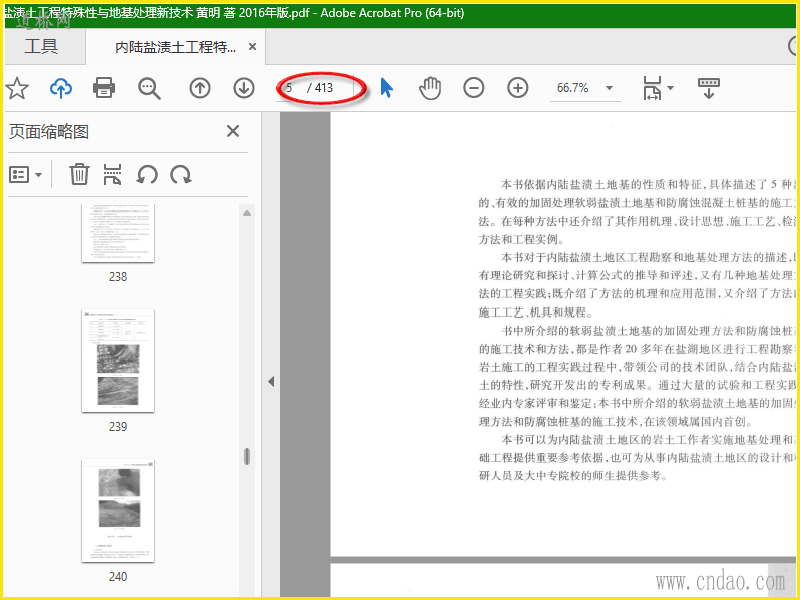Go to next page arrow
This screenshot has height=600, width=800.
tap(244, 88)
